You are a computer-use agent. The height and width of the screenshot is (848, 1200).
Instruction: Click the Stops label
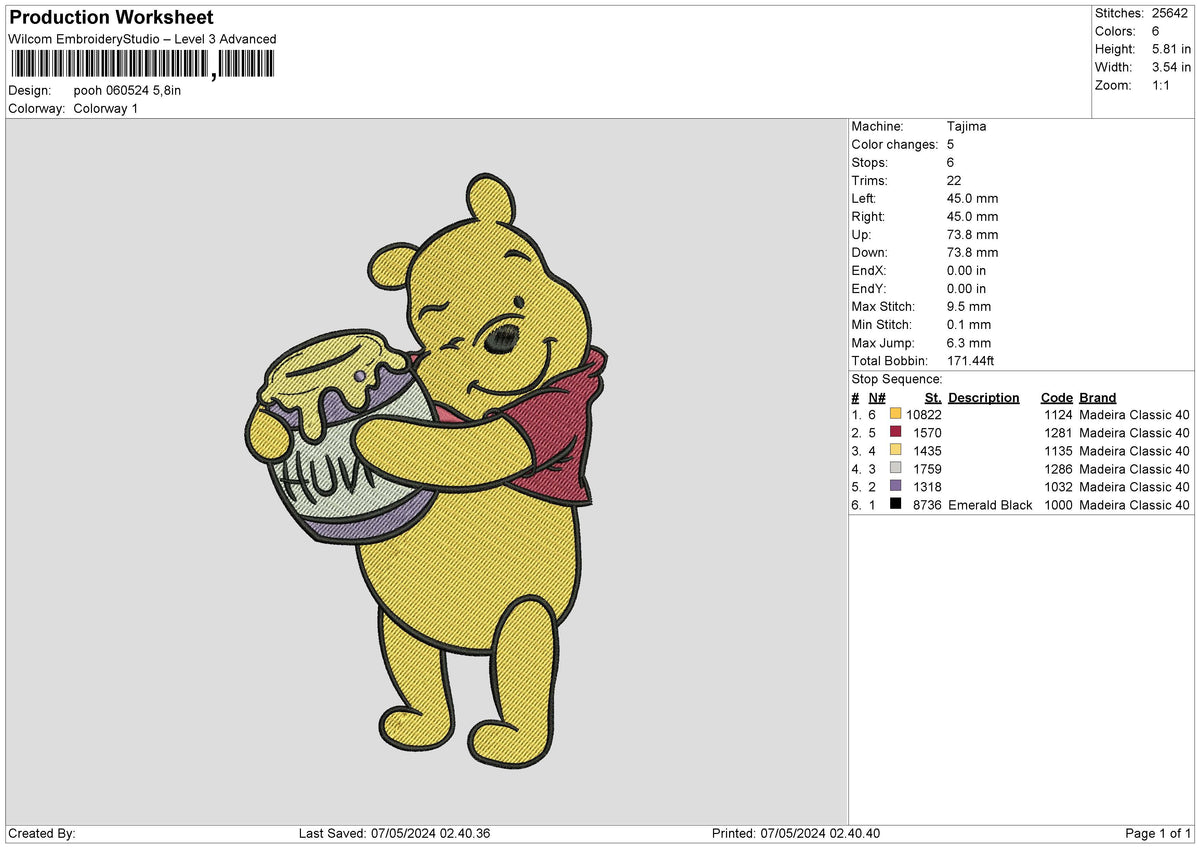click(x=869, y=163)
